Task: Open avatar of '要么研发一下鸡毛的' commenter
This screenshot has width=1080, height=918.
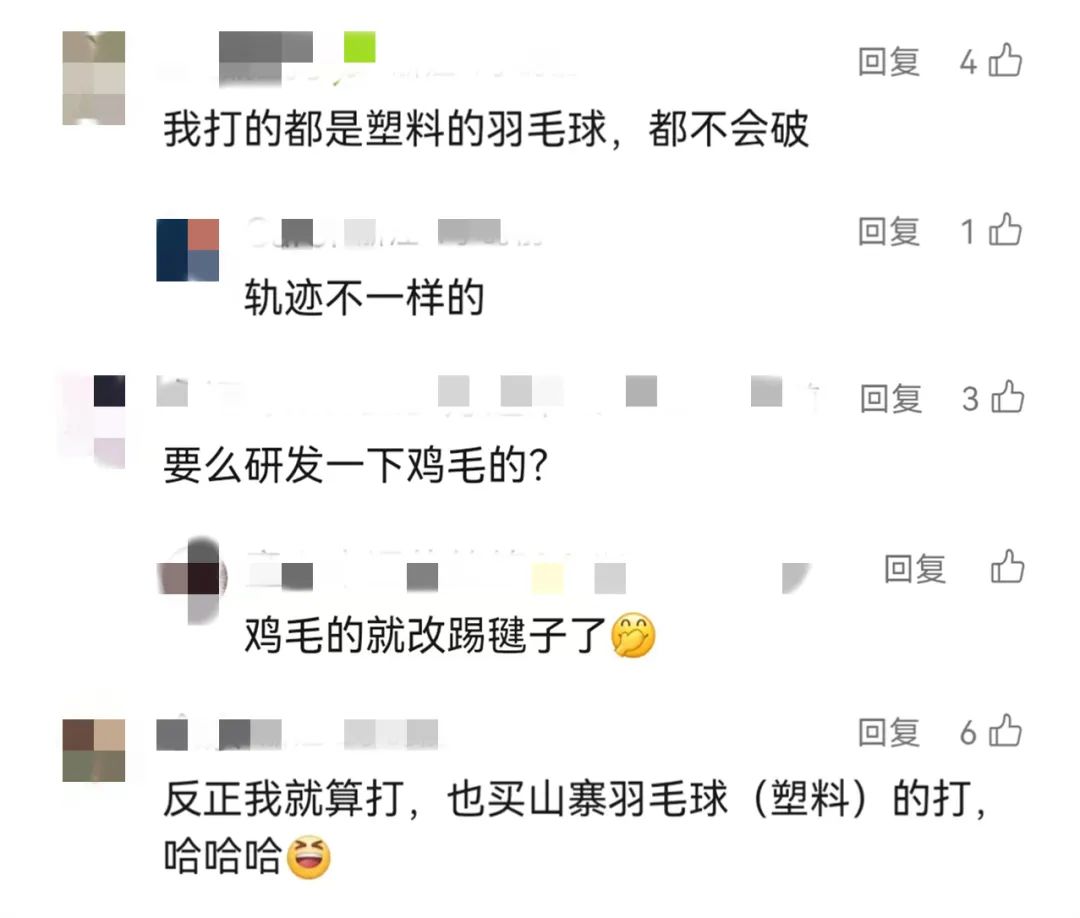Action: [94, 421]
